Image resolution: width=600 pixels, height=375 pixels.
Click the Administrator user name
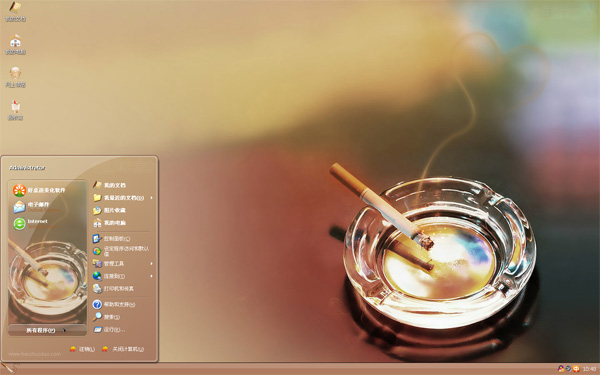pyautogui.click(x=27, y=168)
